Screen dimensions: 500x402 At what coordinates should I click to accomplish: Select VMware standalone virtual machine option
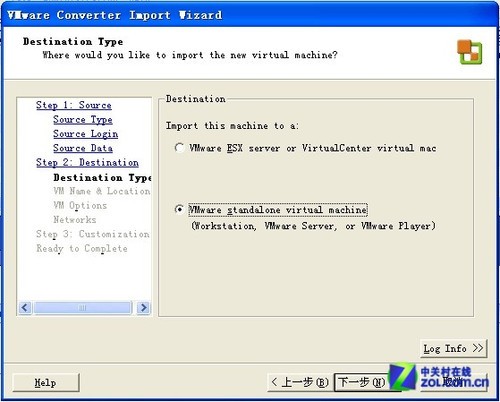(179, 209)
